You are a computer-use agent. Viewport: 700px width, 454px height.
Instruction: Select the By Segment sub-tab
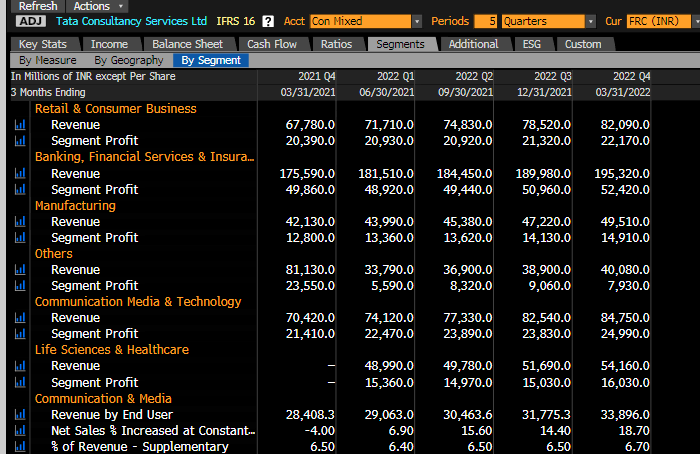[x=211, y=60]
